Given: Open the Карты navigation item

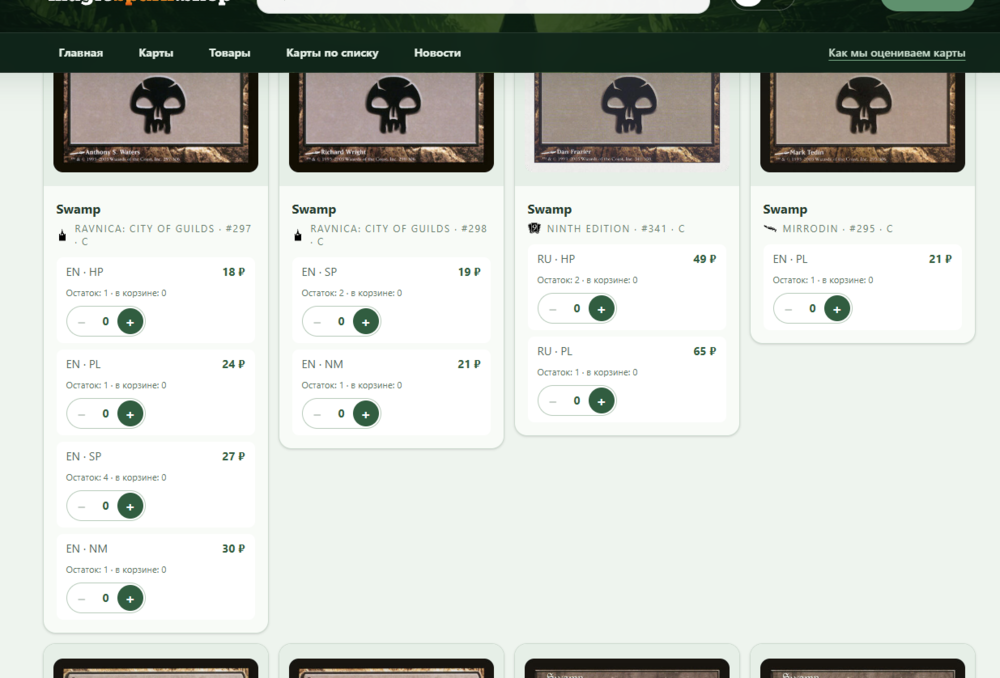Looking at the screenshot, I should click(156, 53).
